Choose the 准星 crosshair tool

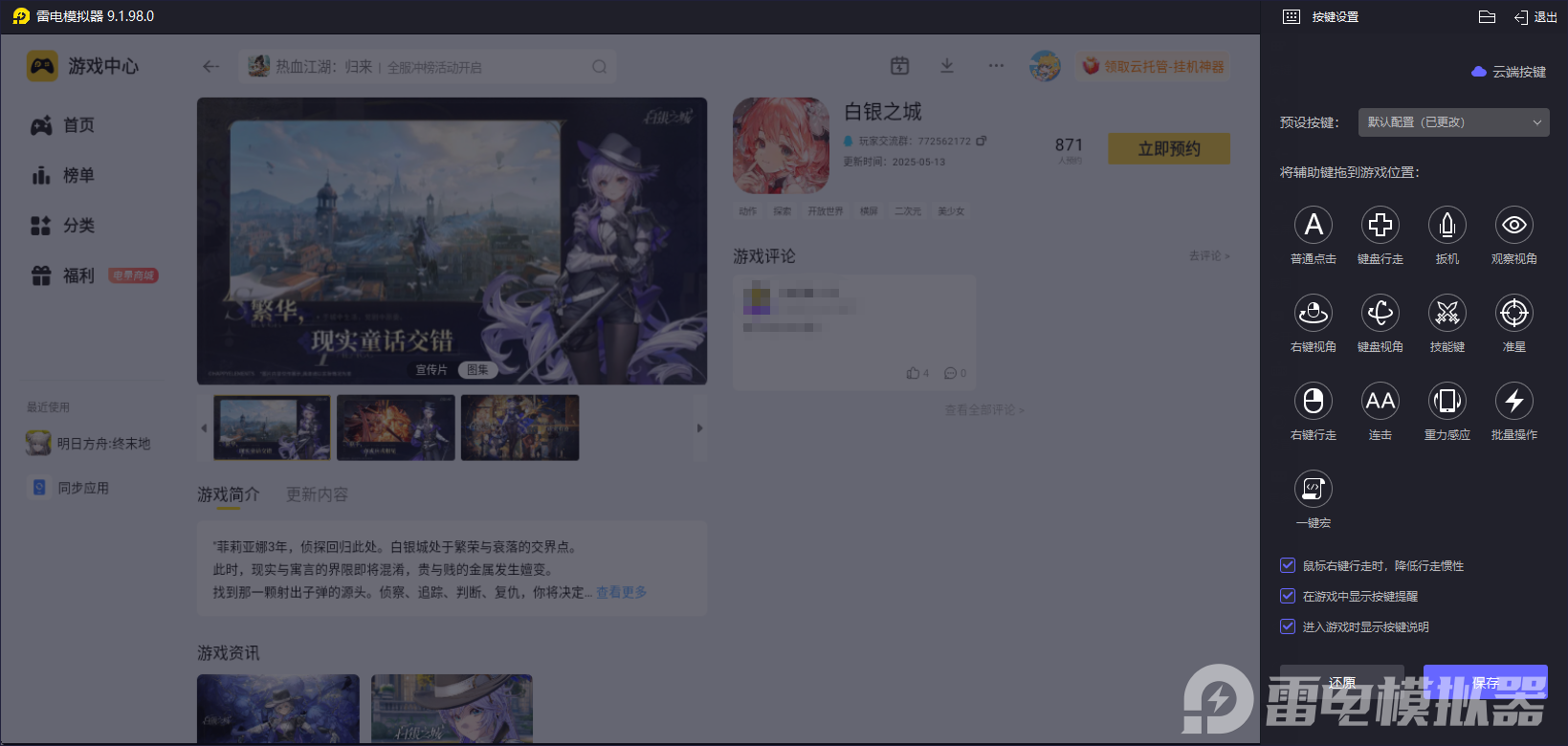(1514, 313)
